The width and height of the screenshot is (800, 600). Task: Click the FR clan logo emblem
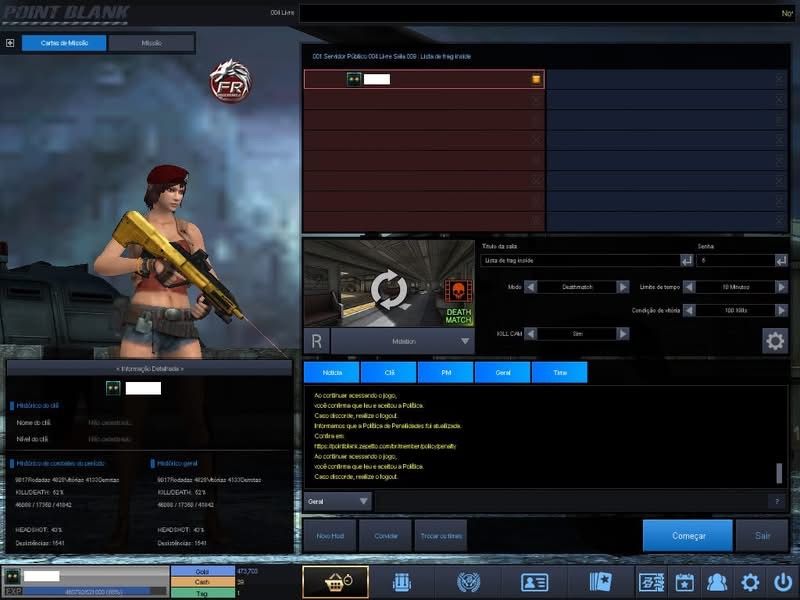pyautogui.click(x=230, y=81)
